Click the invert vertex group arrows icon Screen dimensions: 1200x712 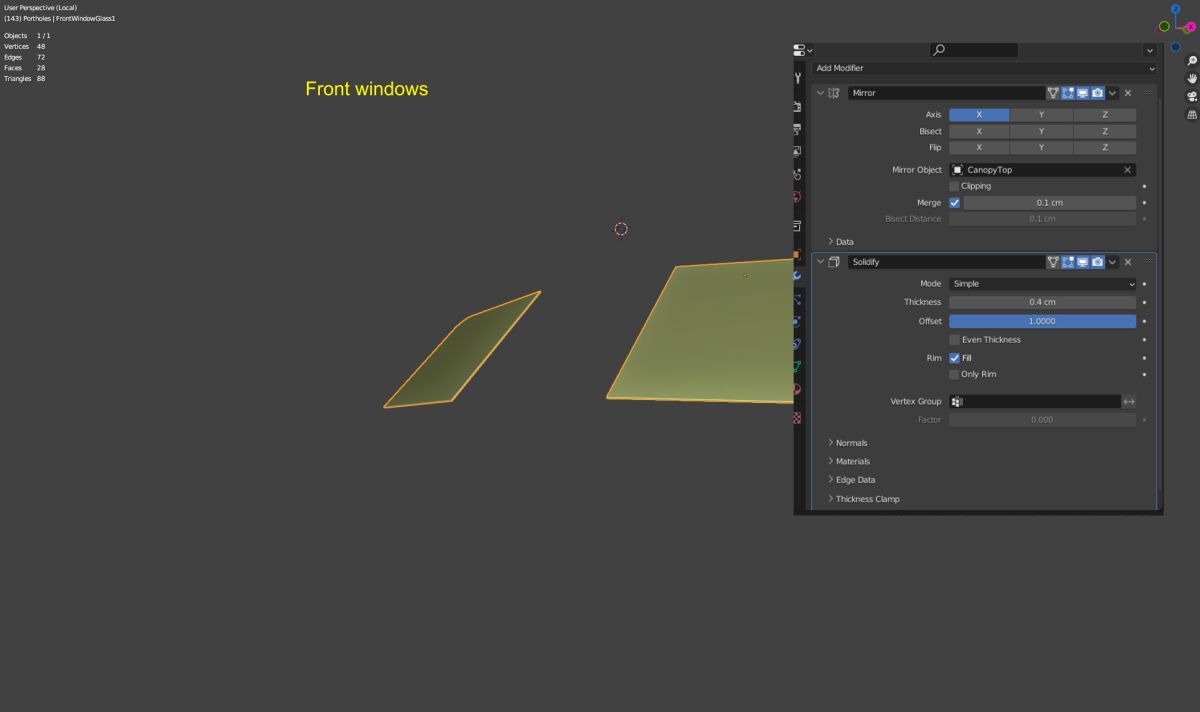click(1129, 401)
